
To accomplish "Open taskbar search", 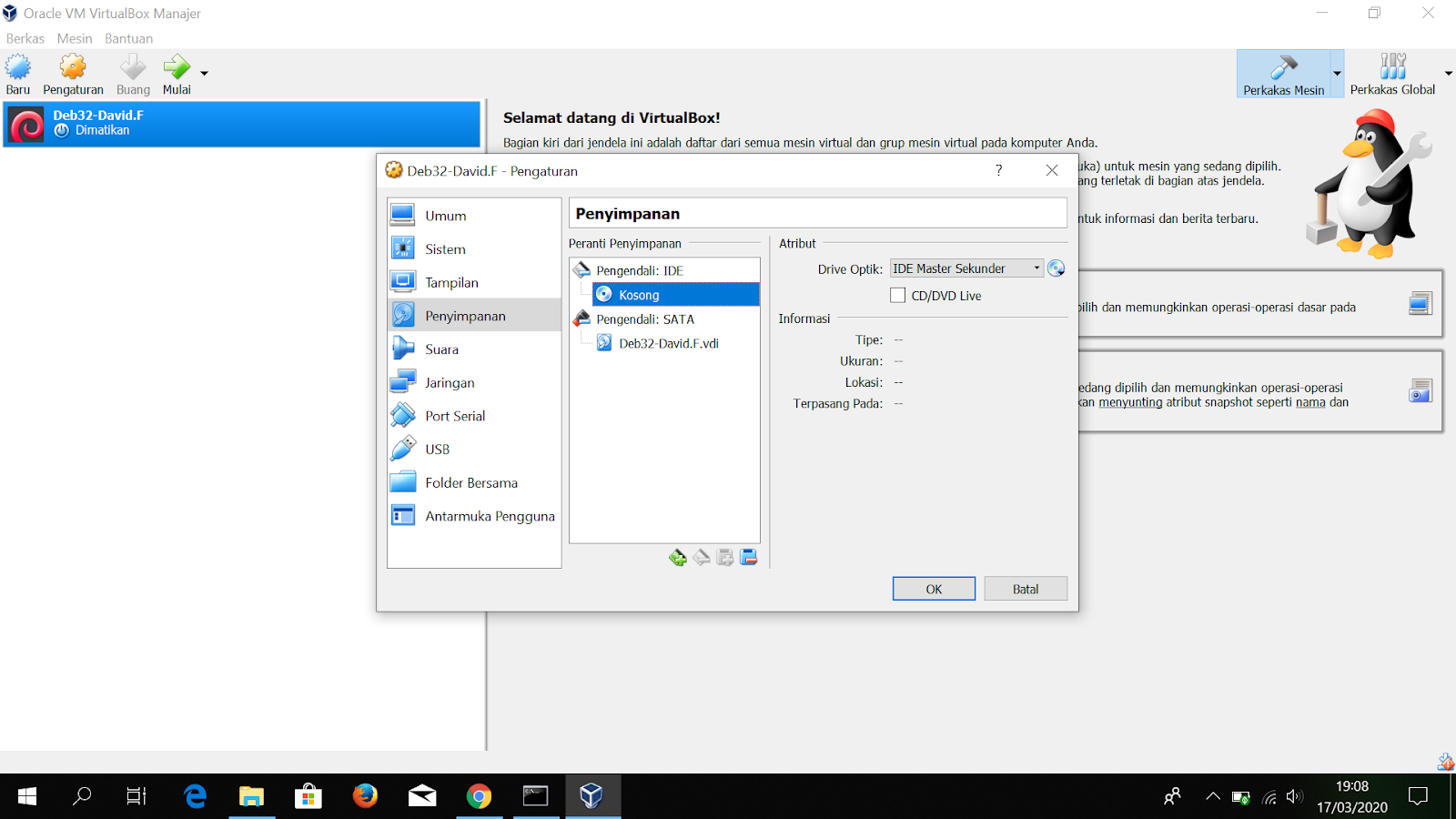I will [x=82, y=797].
